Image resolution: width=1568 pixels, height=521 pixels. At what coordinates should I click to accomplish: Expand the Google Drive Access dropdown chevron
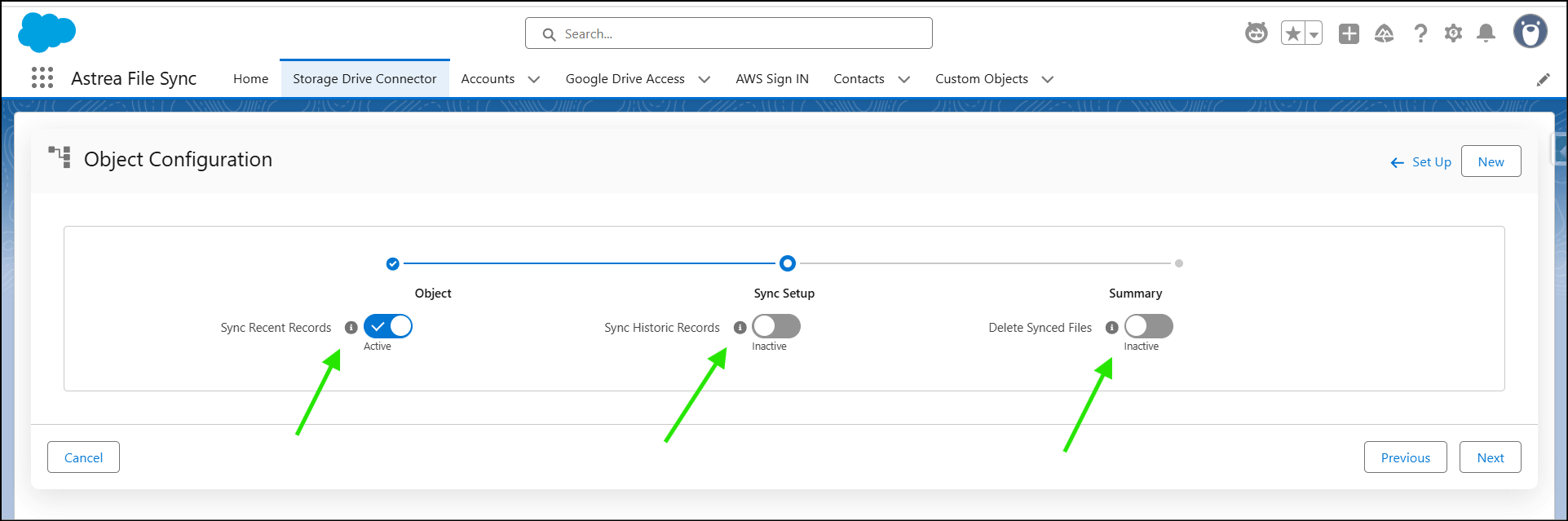click(704, 79)
